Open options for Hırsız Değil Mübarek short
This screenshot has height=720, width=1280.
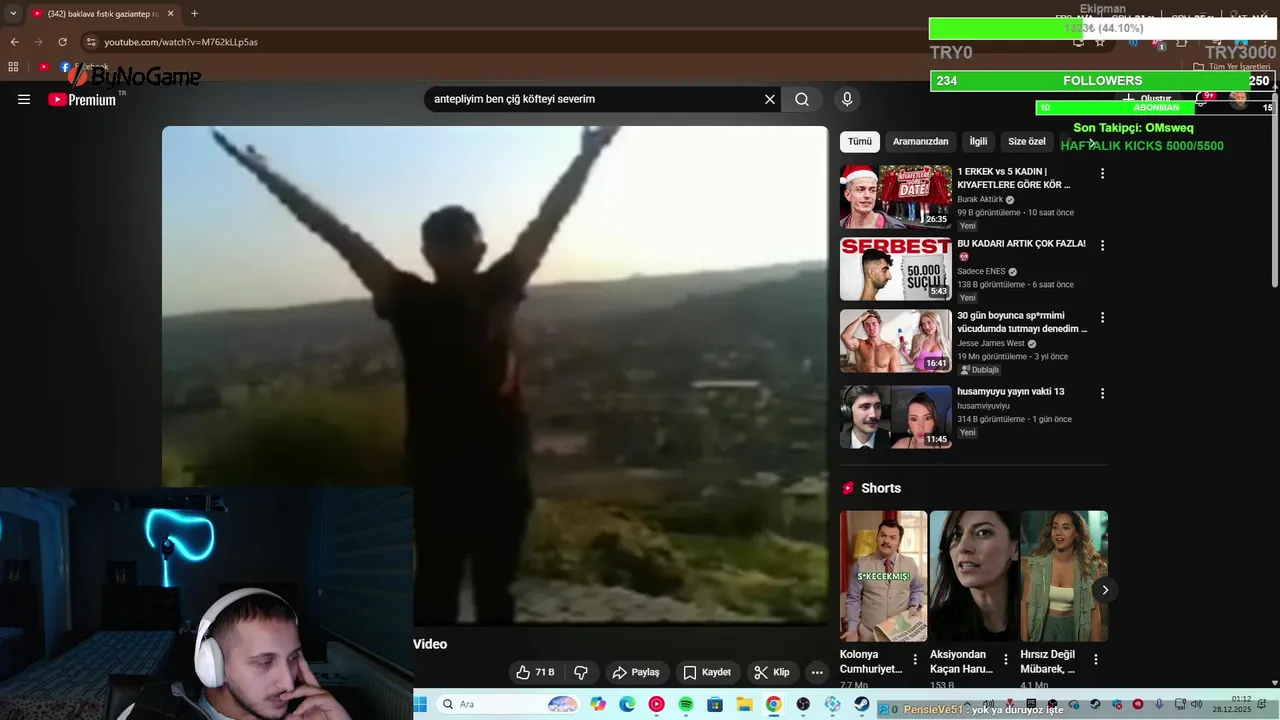pos(1096,659)
